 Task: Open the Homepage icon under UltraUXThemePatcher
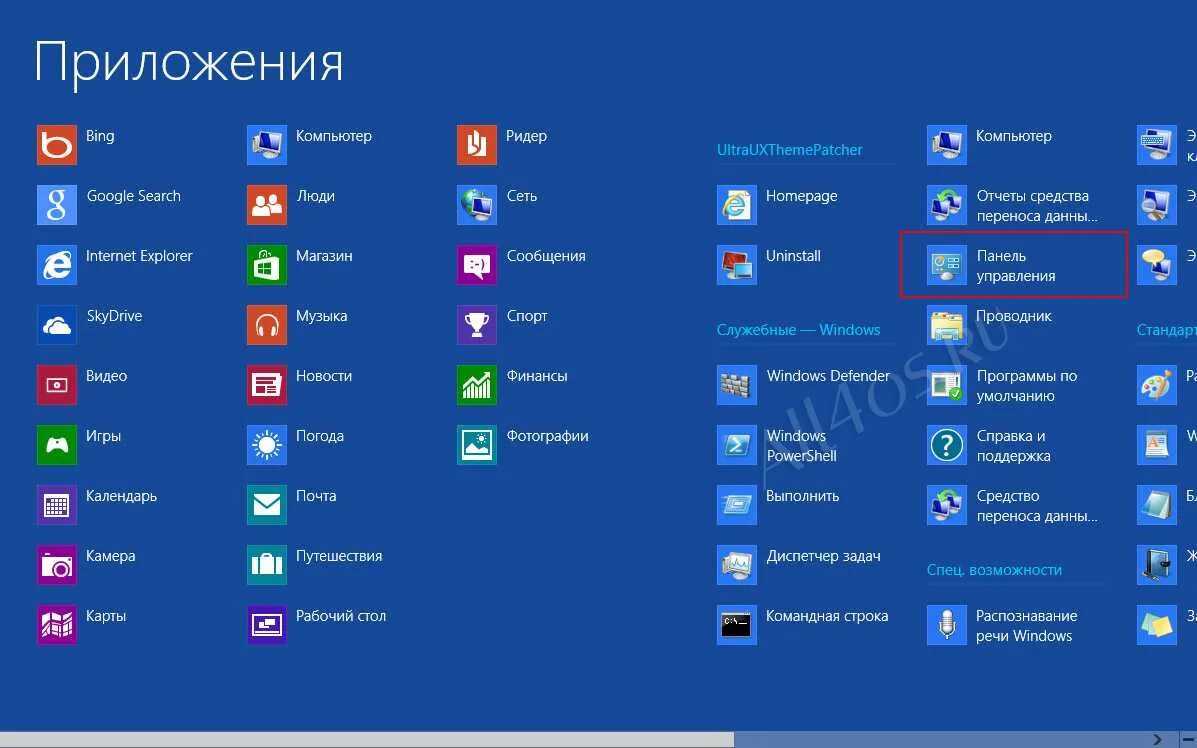coord(737,205)
